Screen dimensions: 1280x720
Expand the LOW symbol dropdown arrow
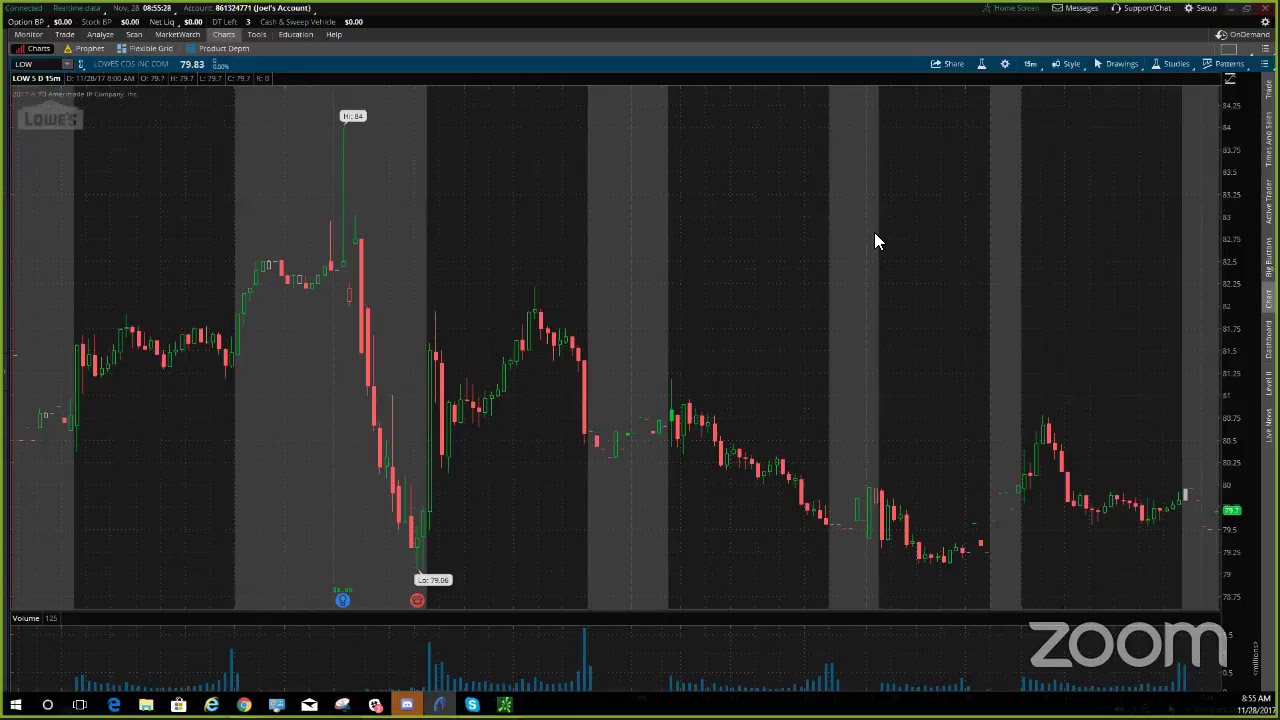tap(67, 64)
